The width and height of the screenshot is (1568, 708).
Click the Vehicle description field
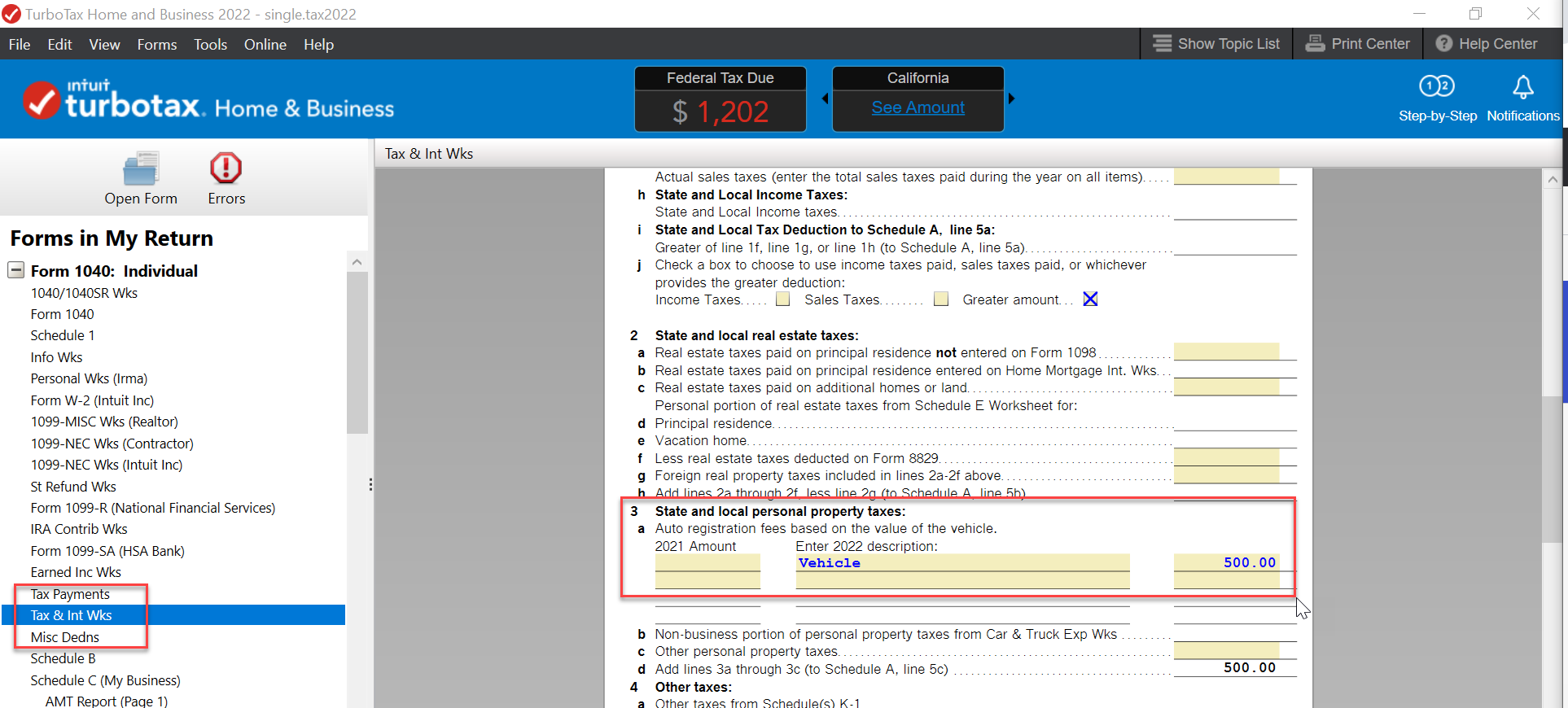[962, 562]
